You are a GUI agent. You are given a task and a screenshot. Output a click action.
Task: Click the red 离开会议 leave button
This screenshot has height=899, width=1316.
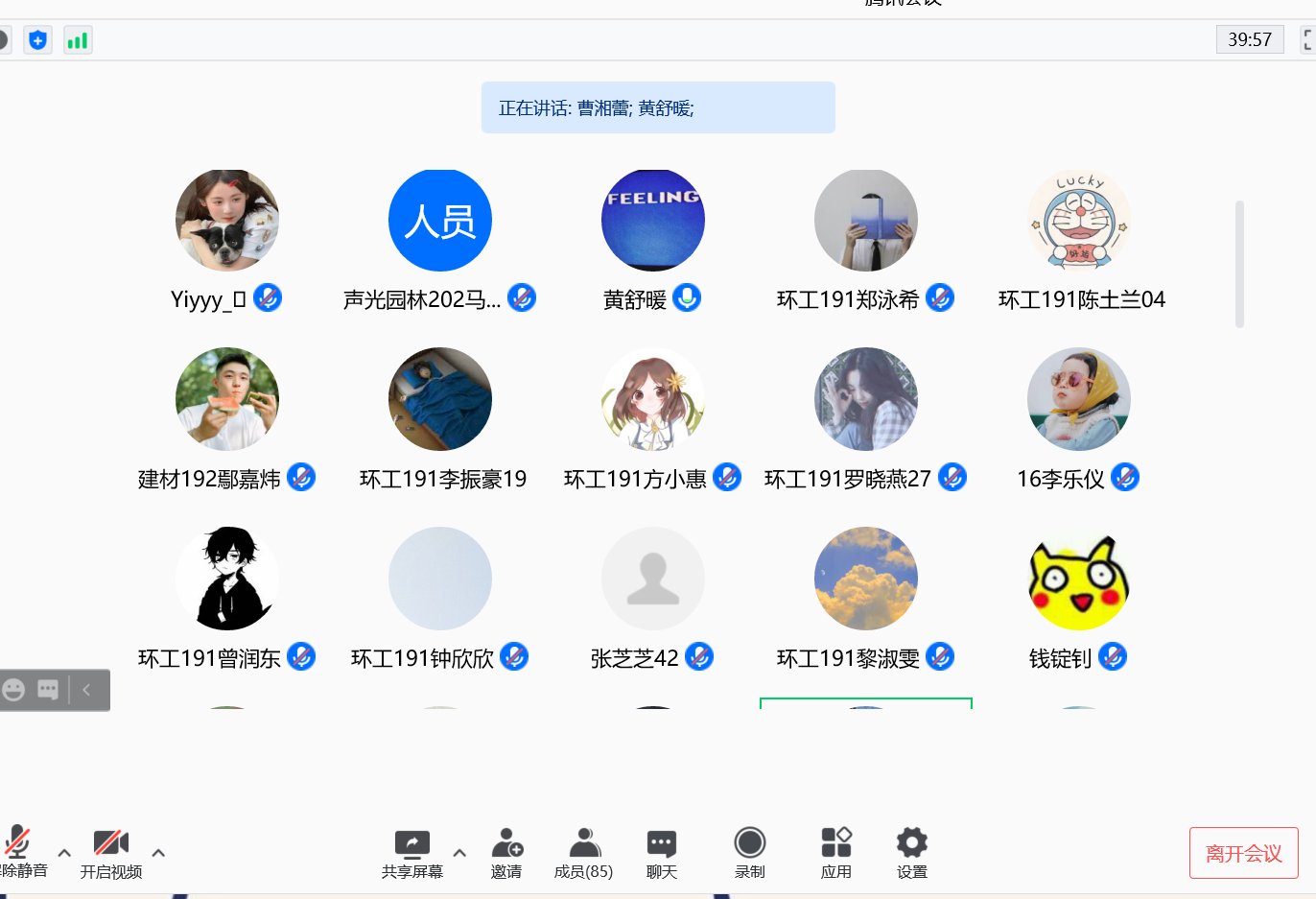1243,853
